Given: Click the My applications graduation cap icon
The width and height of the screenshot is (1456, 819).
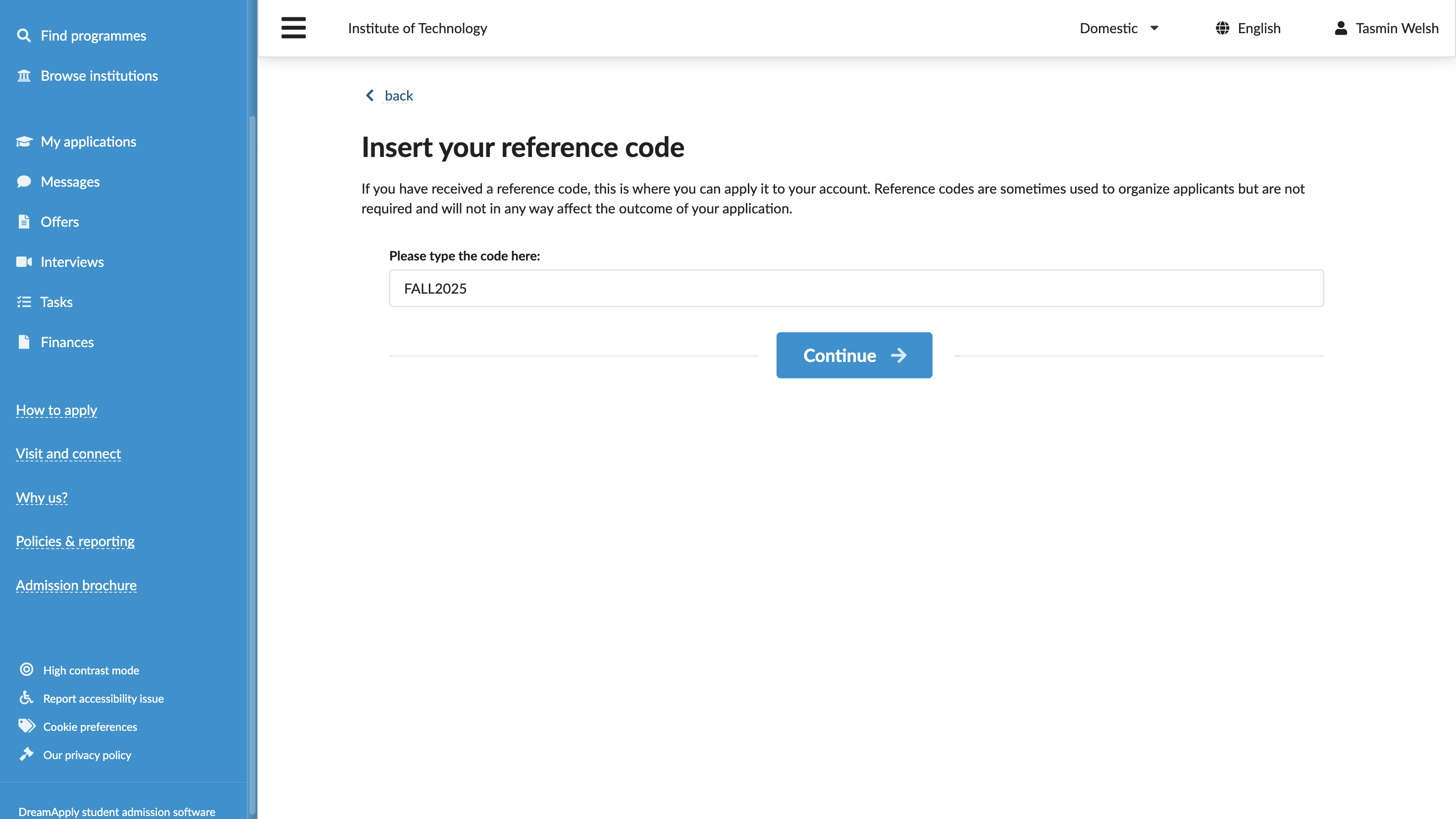Looking at the screenshot, I should [x=24, y=141].
